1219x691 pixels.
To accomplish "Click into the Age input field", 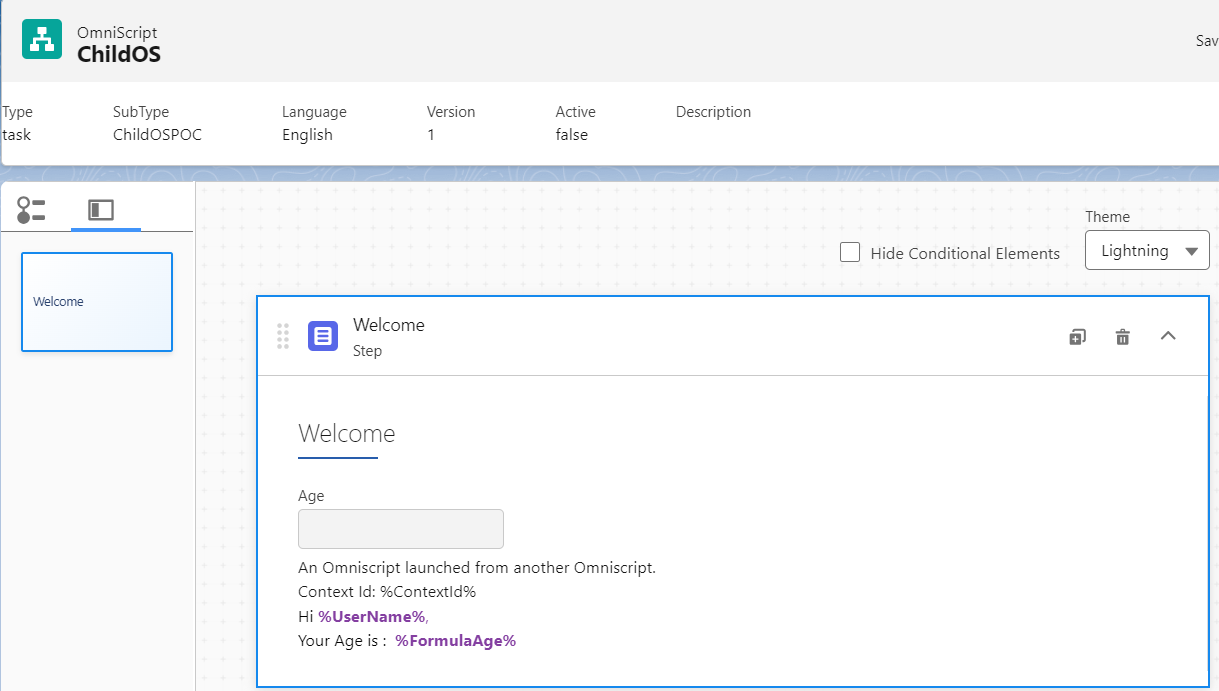I will click(400, 529).
